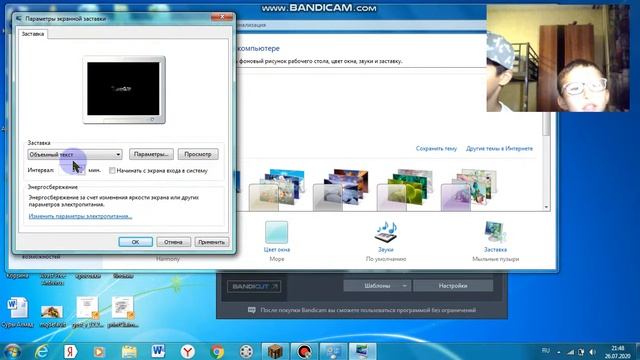This screenshot has width=640, height=360.
Task: Open the third desktop document file
Action: click(87, 313)
